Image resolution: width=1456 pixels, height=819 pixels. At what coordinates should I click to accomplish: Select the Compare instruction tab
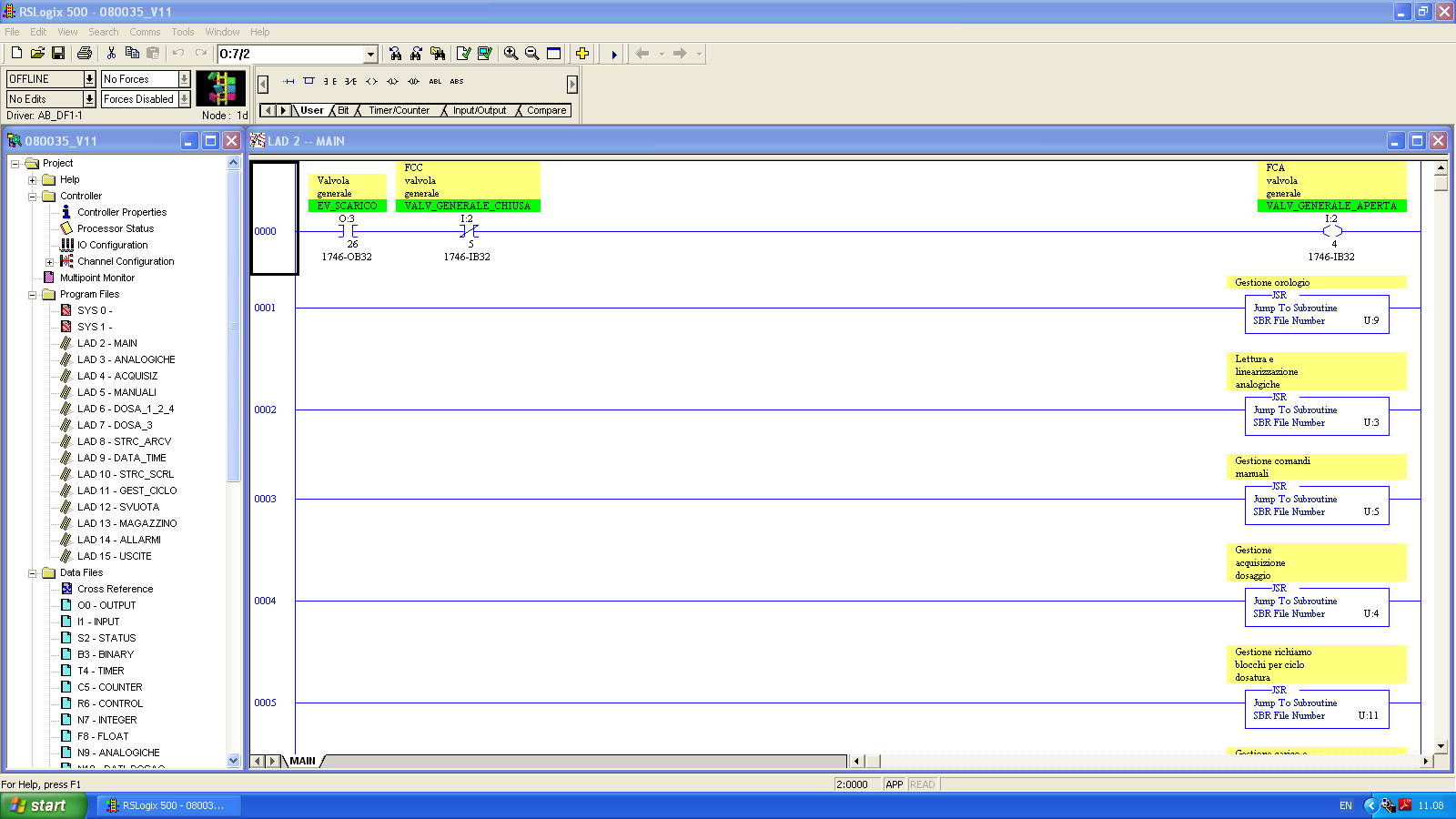[546, 111]
